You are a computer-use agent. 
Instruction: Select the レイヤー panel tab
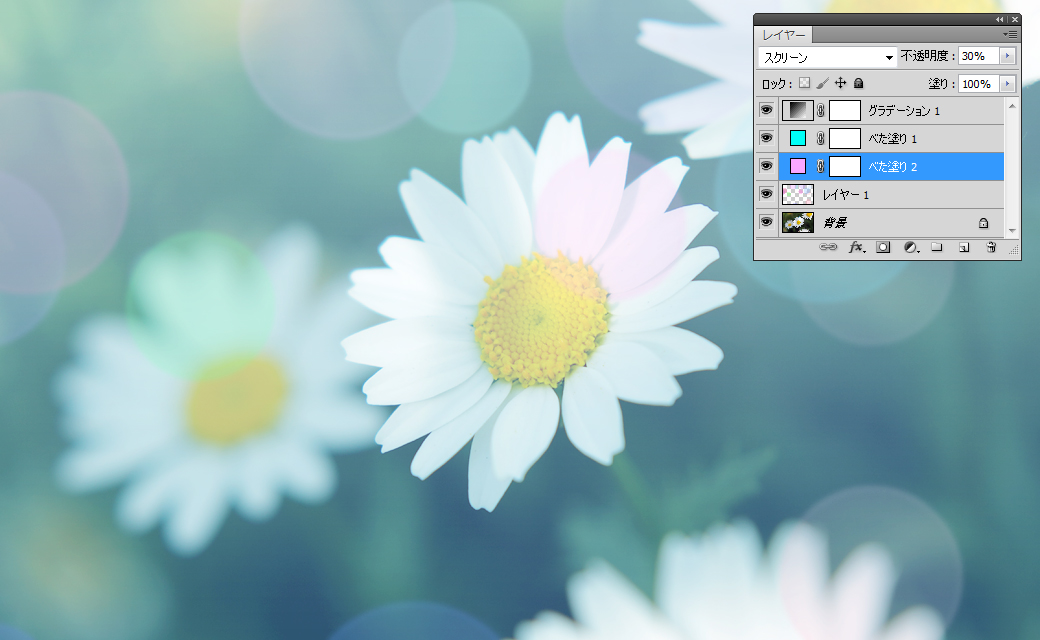tap(783, 34)
